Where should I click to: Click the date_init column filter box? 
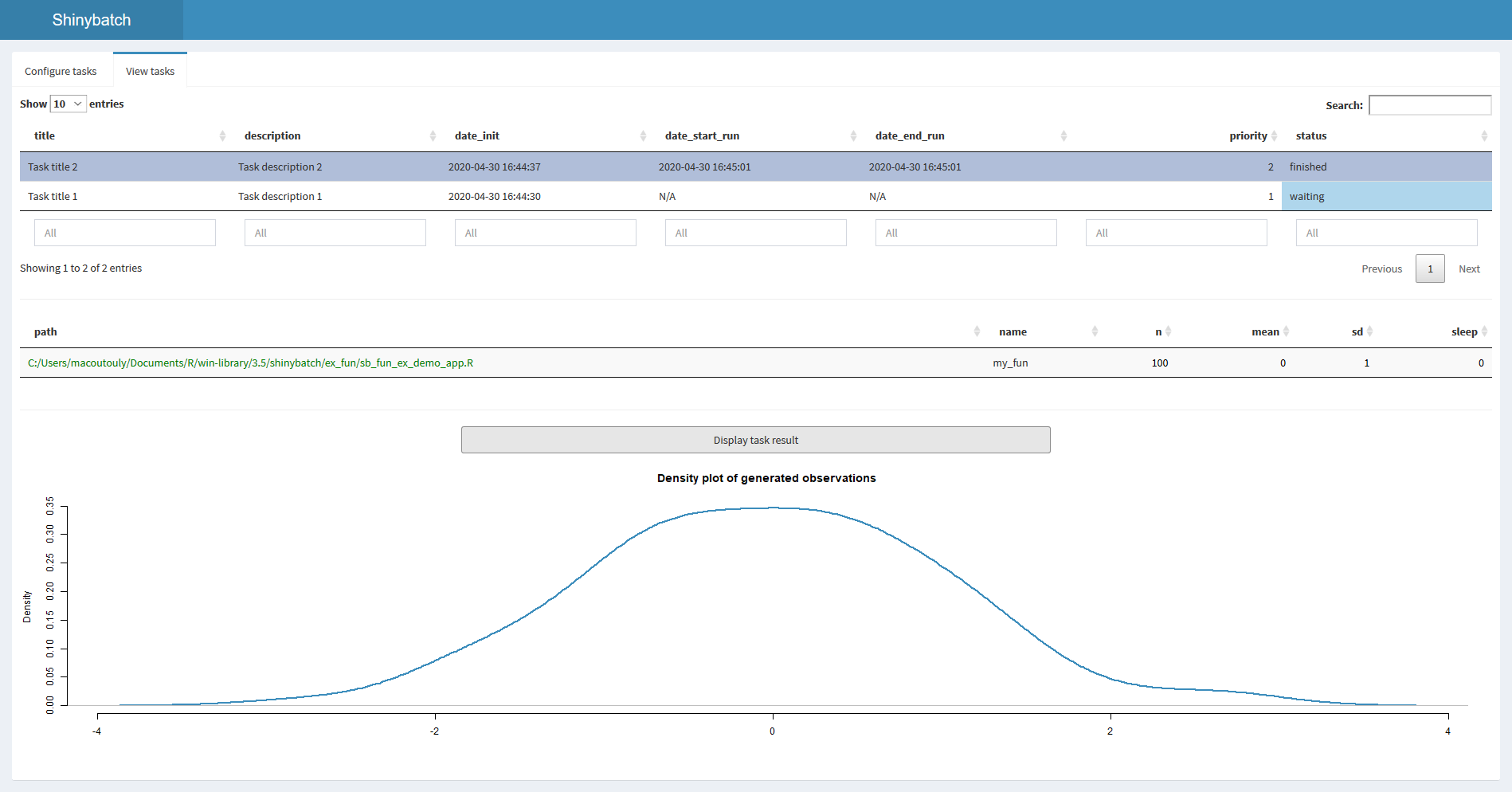coord(546,233)
